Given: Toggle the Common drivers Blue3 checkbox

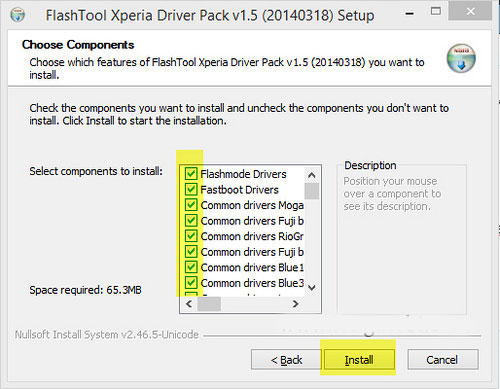Looking at the screenshot, I should [191, 283].
